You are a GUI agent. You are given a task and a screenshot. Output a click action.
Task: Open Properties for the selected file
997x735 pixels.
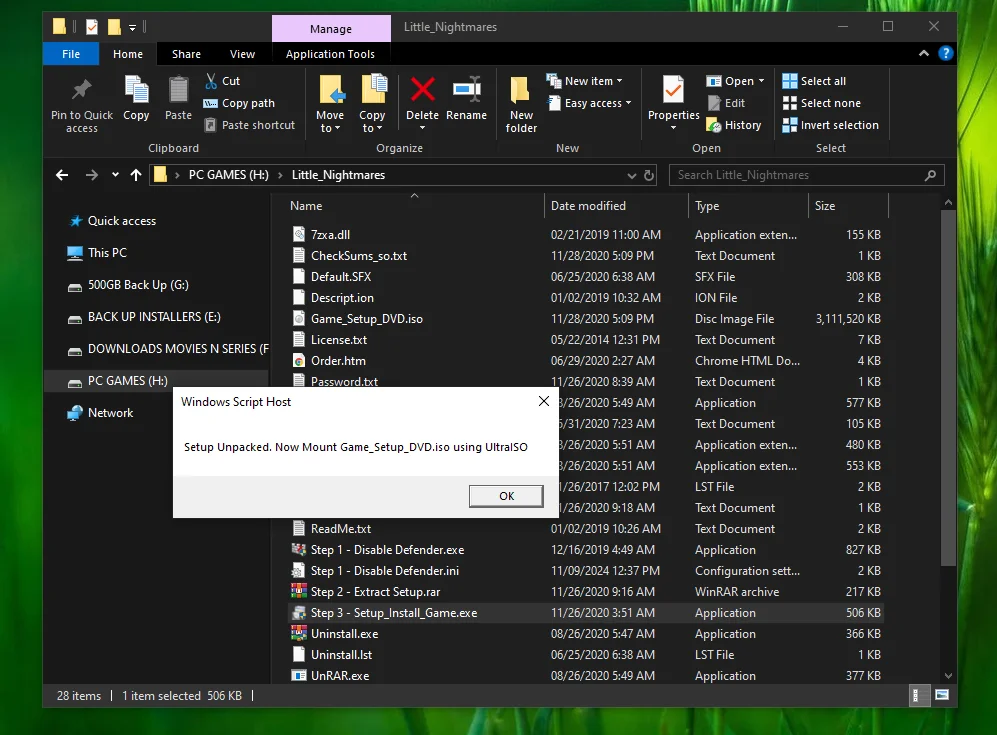[673, 102]
